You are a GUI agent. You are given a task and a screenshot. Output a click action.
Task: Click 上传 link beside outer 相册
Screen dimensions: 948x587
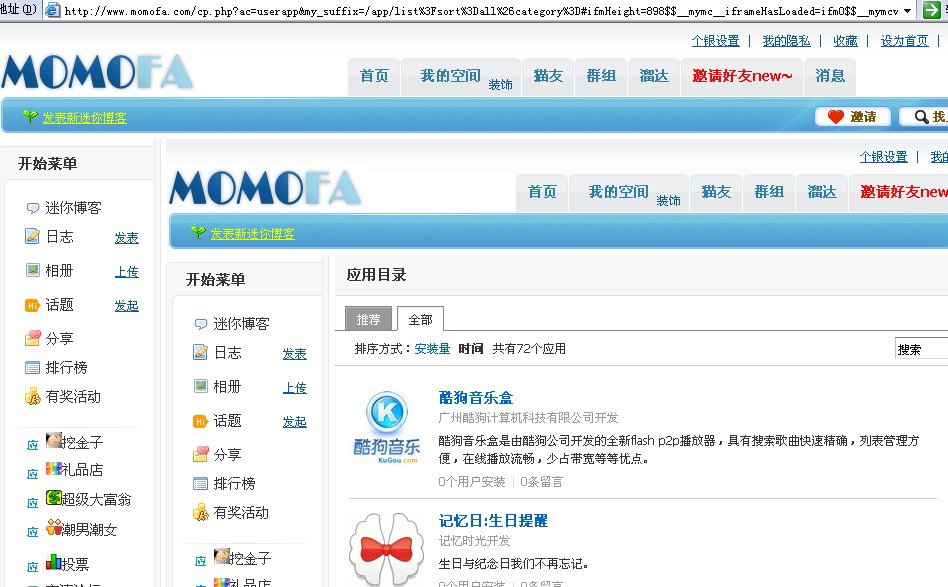tap(126, 271)
